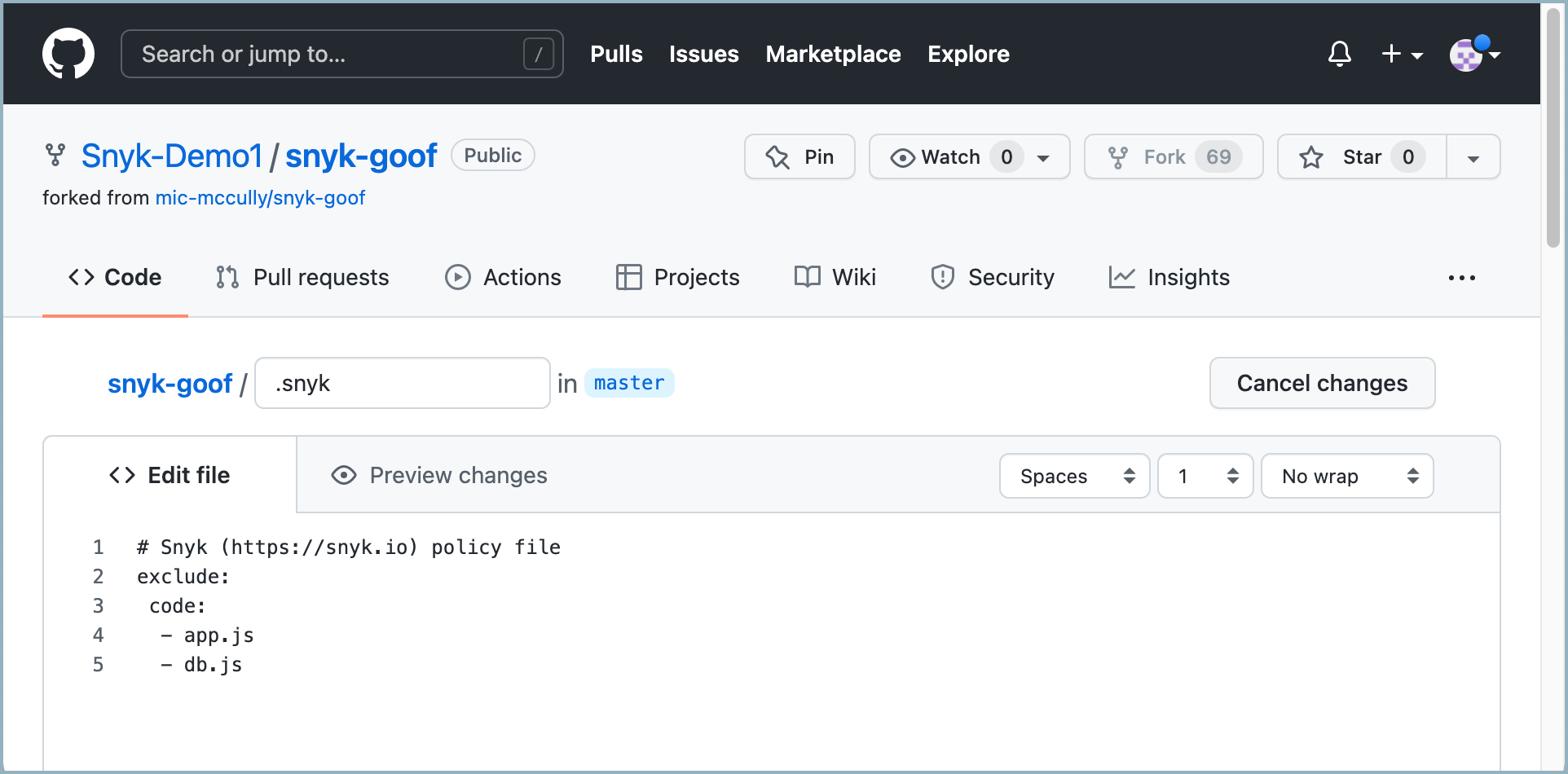Follow the mic-mccully/snyk-goof fork link
The height and width of the screenshot is (774, 1568).
click(260, 198)
